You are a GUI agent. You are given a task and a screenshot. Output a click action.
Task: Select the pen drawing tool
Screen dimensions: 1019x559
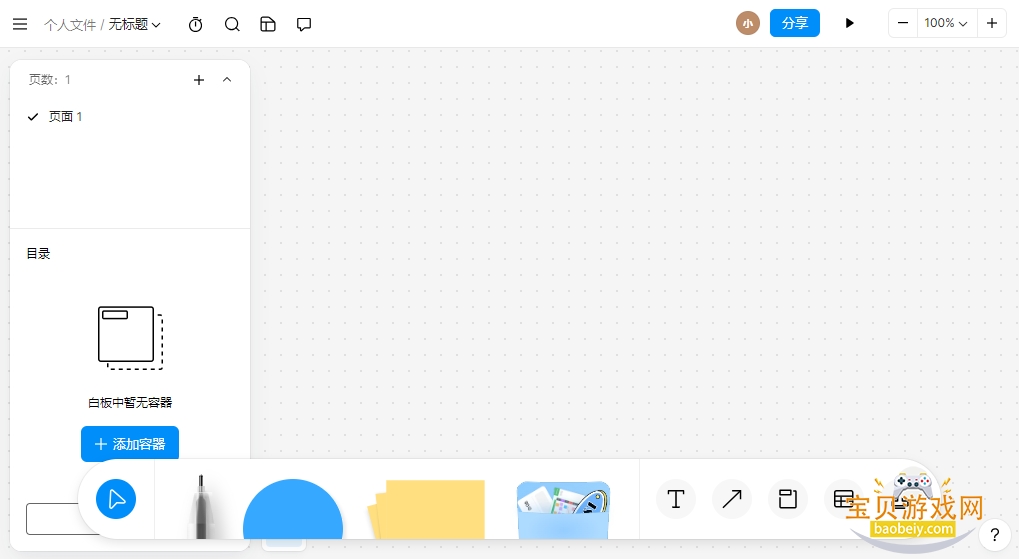click(201, 506)
